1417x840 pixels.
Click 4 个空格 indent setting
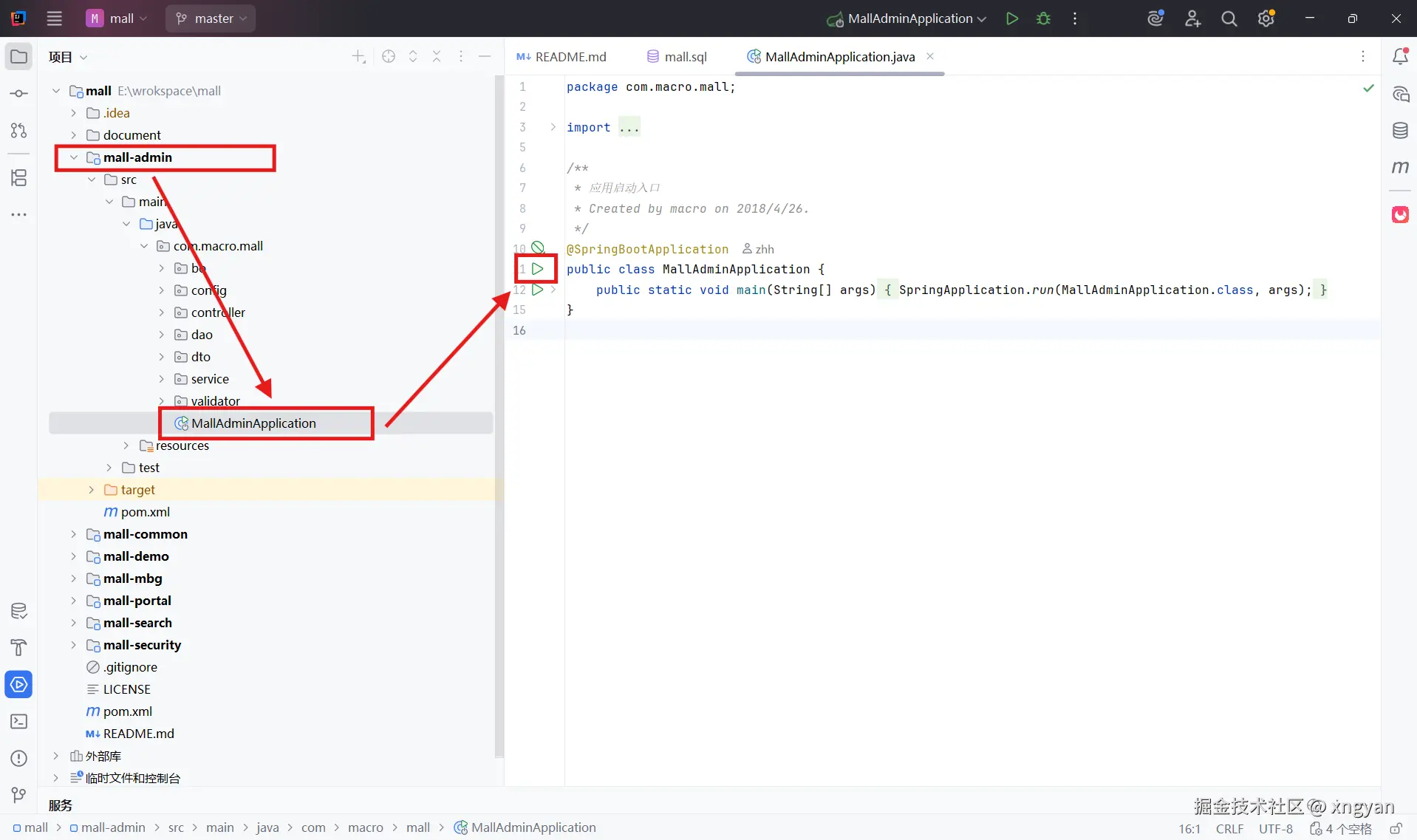pyautogui.click(x=1341, y=829)
